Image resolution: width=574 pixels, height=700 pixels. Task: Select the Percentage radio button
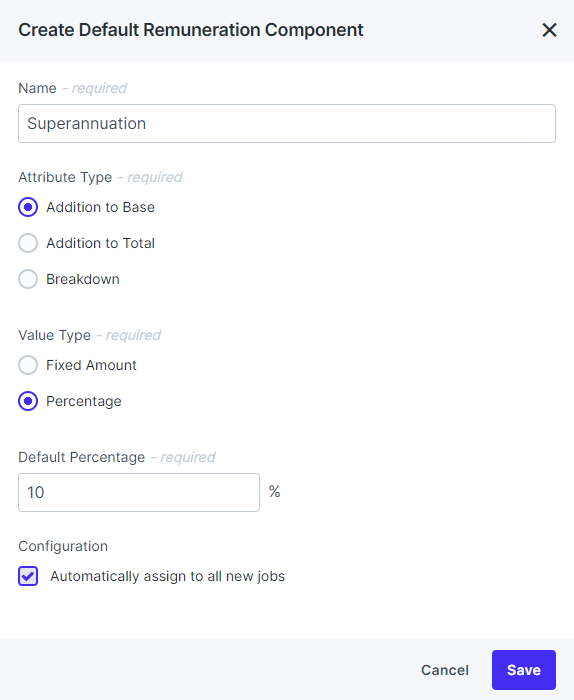tap(28, 401)
